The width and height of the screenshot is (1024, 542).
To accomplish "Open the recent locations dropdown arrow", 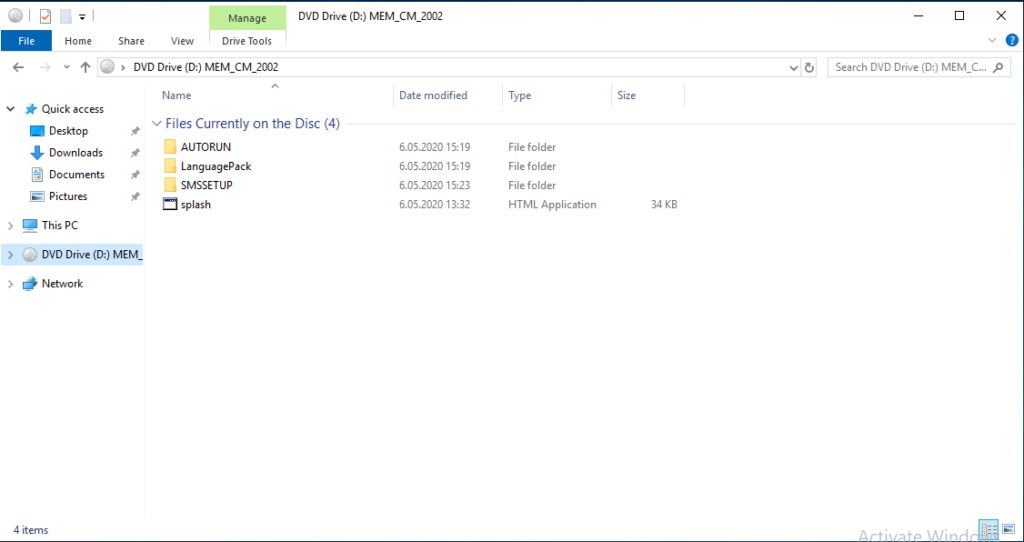I will pyautogui.click(x=66, y=67).
